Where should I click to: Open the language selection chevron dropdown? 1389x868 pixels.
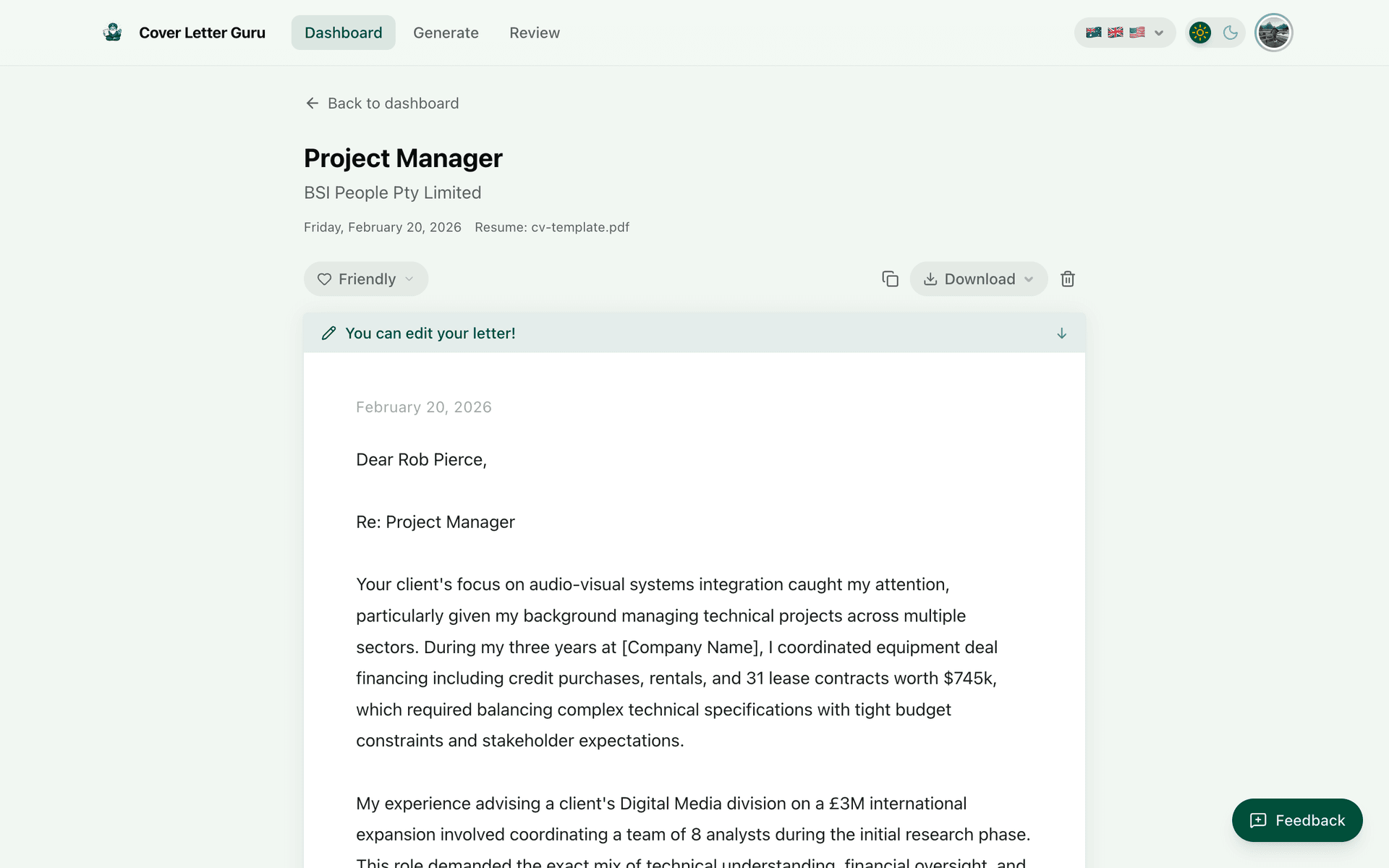[1159, 33]
